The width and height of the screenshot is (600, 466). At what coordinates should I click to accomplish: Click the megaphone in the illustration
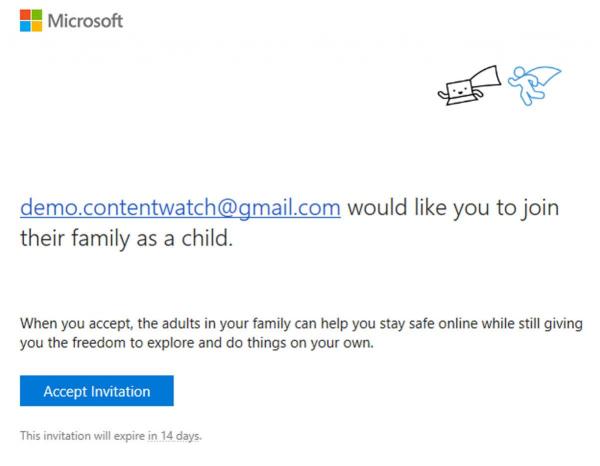click(x=483, y=77)
